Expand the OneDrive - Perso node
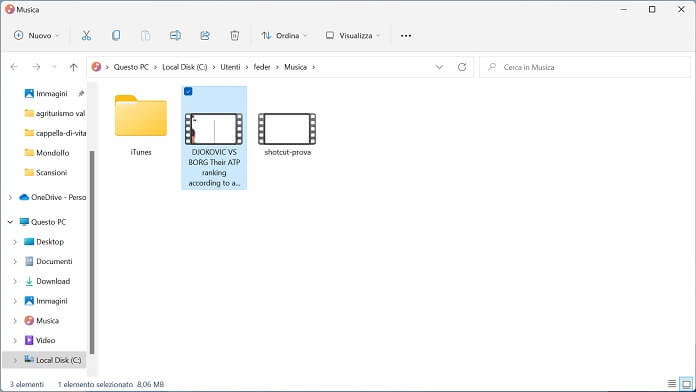The height and width of the screenshot is (392, 696). (x=10, y=197)
